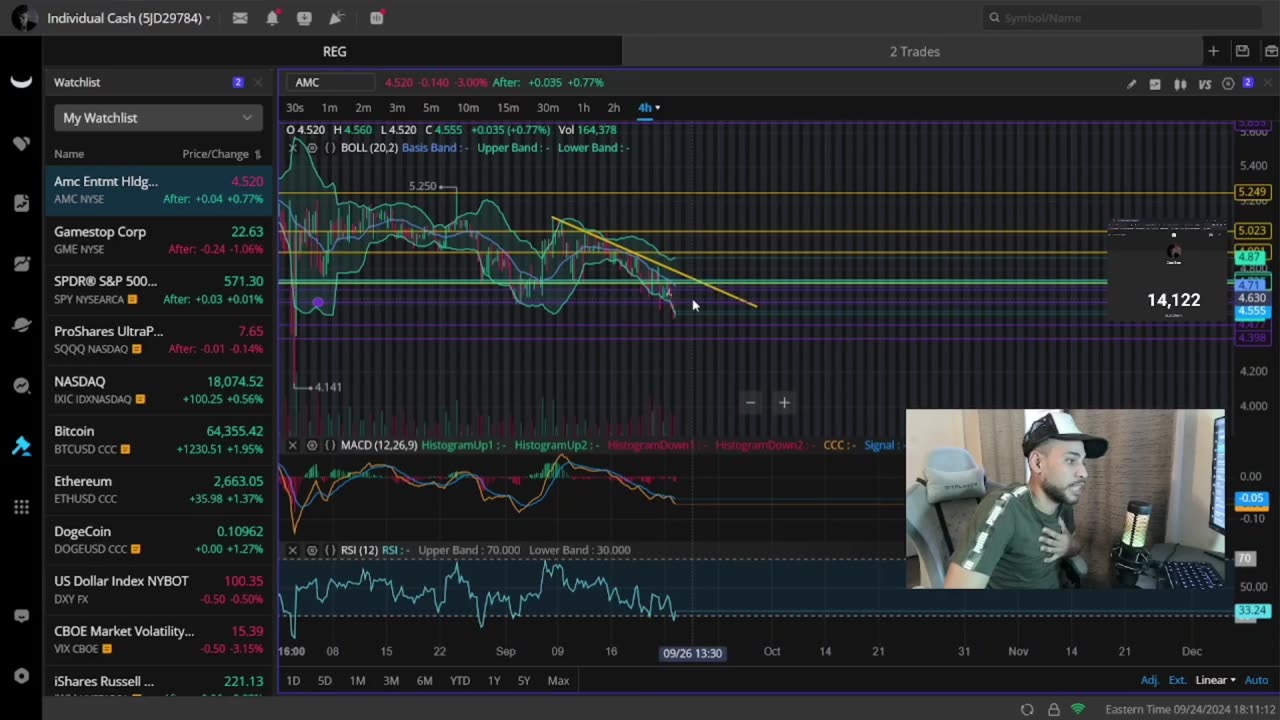This screenshot has height=720, width=1280.
Task: Click the webcam video overlay
Action: [1065, 498]
